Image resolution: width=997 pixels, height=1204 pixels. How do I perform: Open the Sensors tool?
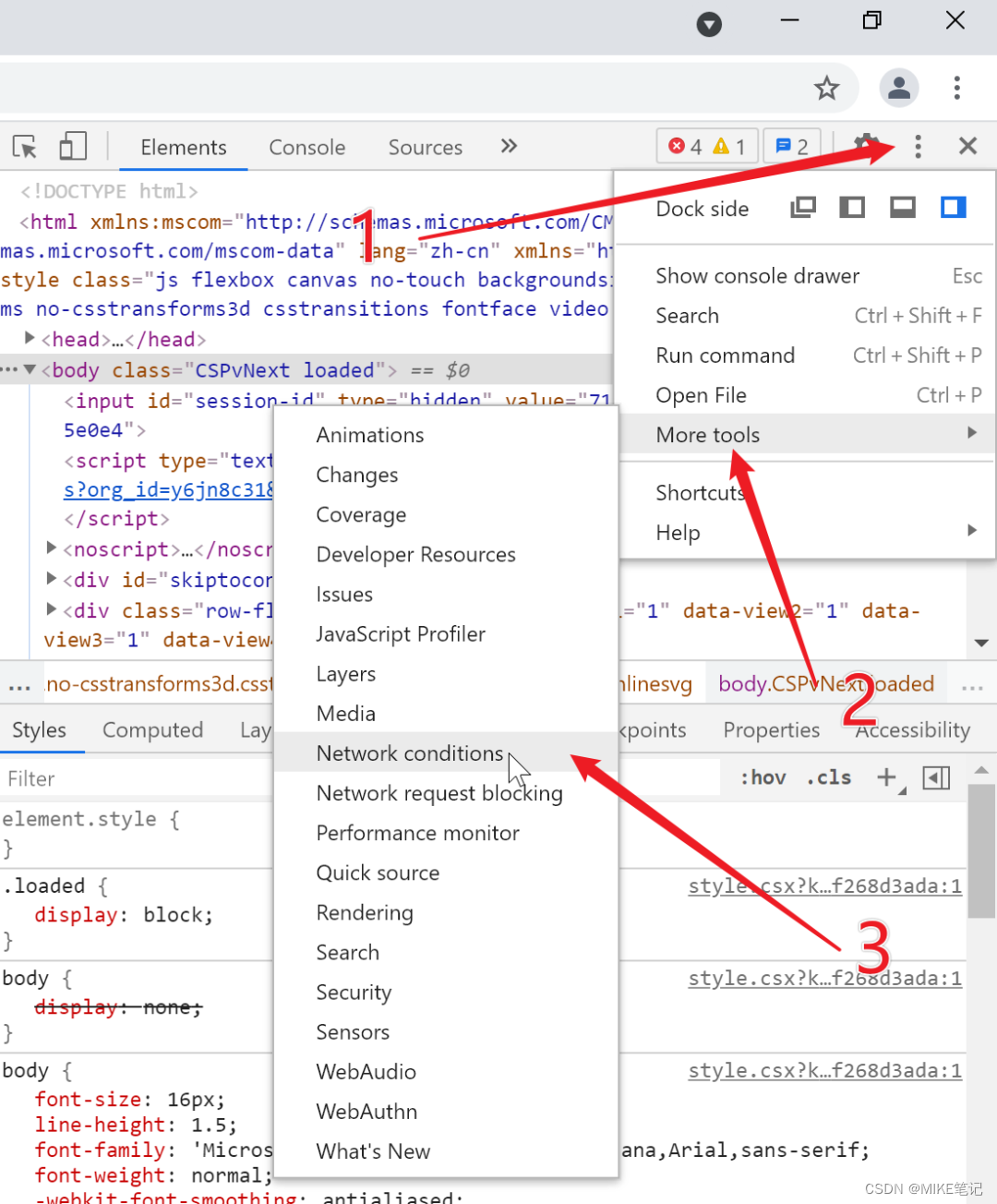[x=446, y=1030]
